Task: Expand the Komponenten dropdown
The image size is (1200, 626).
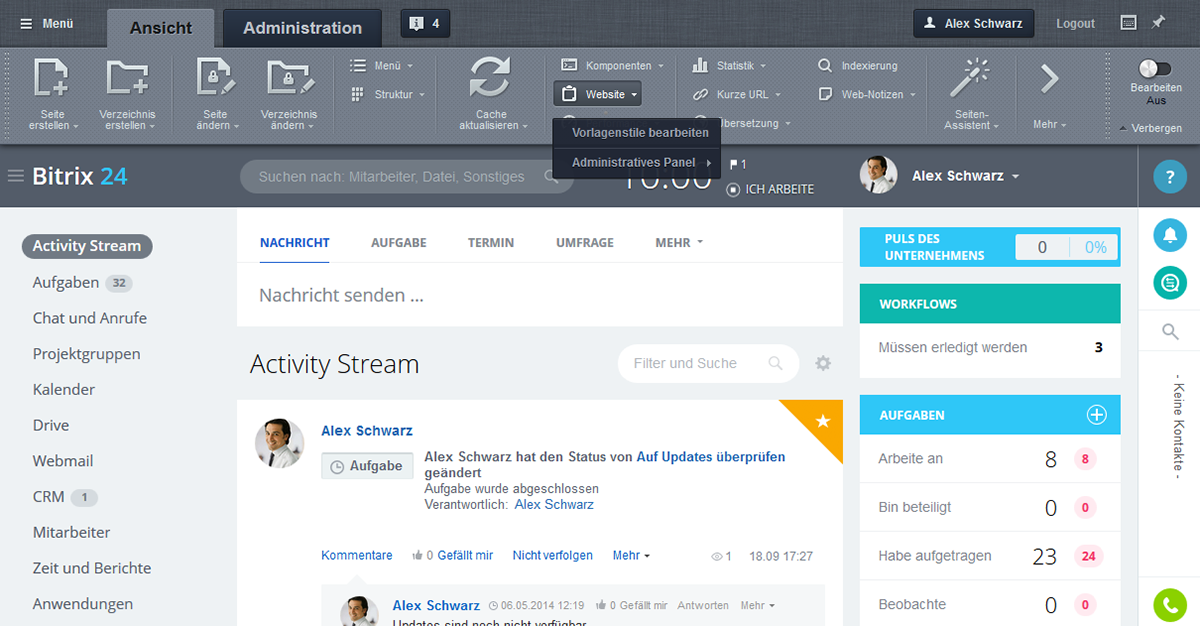Action: pyautogui.click(x=612, y=66)
